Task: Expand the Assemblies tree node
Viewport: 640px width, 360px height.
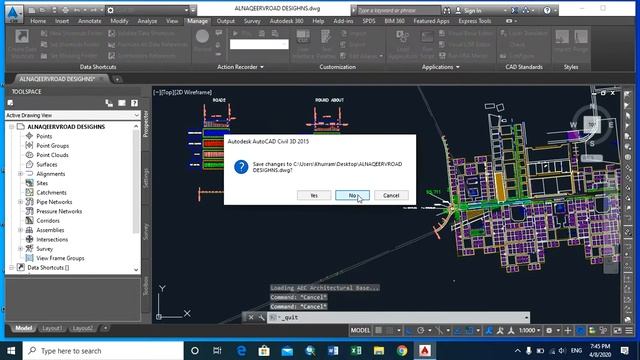Action: point(20,230)
